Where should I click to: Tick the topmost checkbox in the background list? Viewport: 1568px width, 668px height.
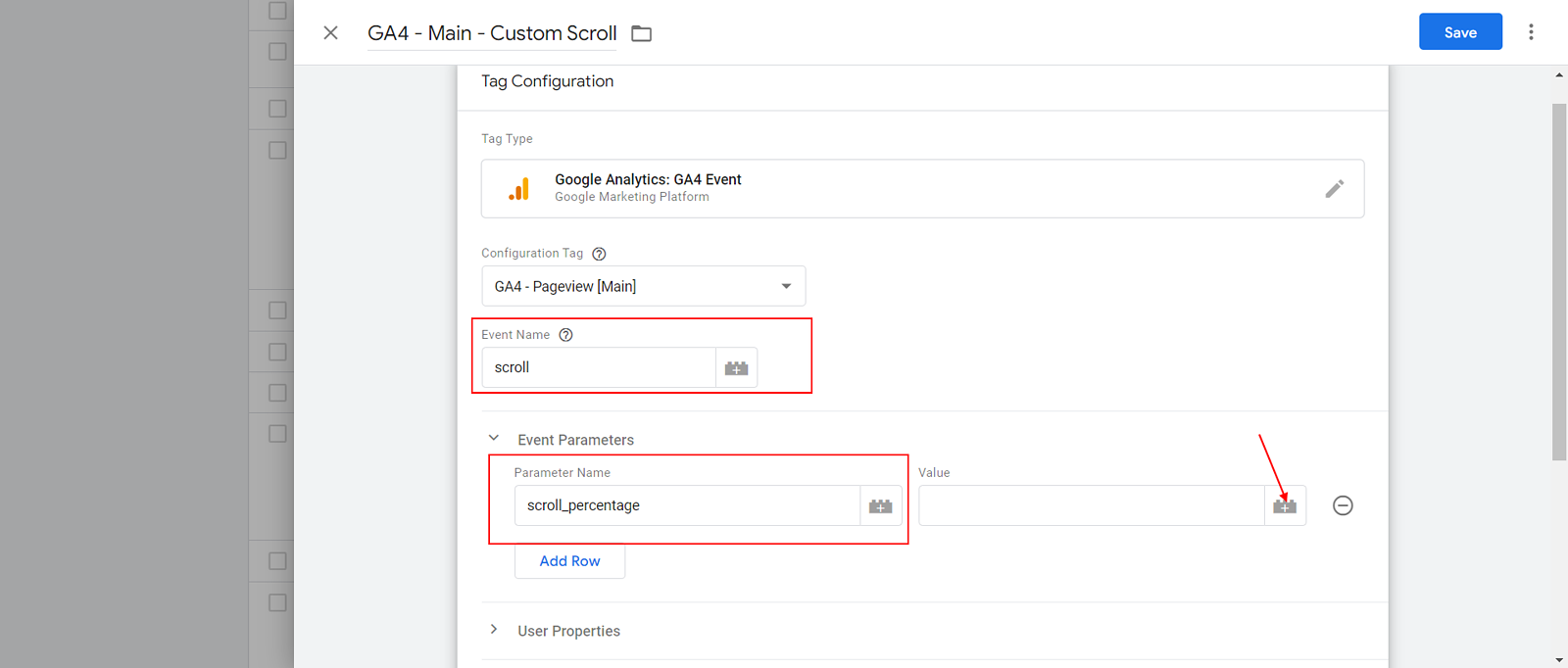pyautogui.click(x=277, y=11)
